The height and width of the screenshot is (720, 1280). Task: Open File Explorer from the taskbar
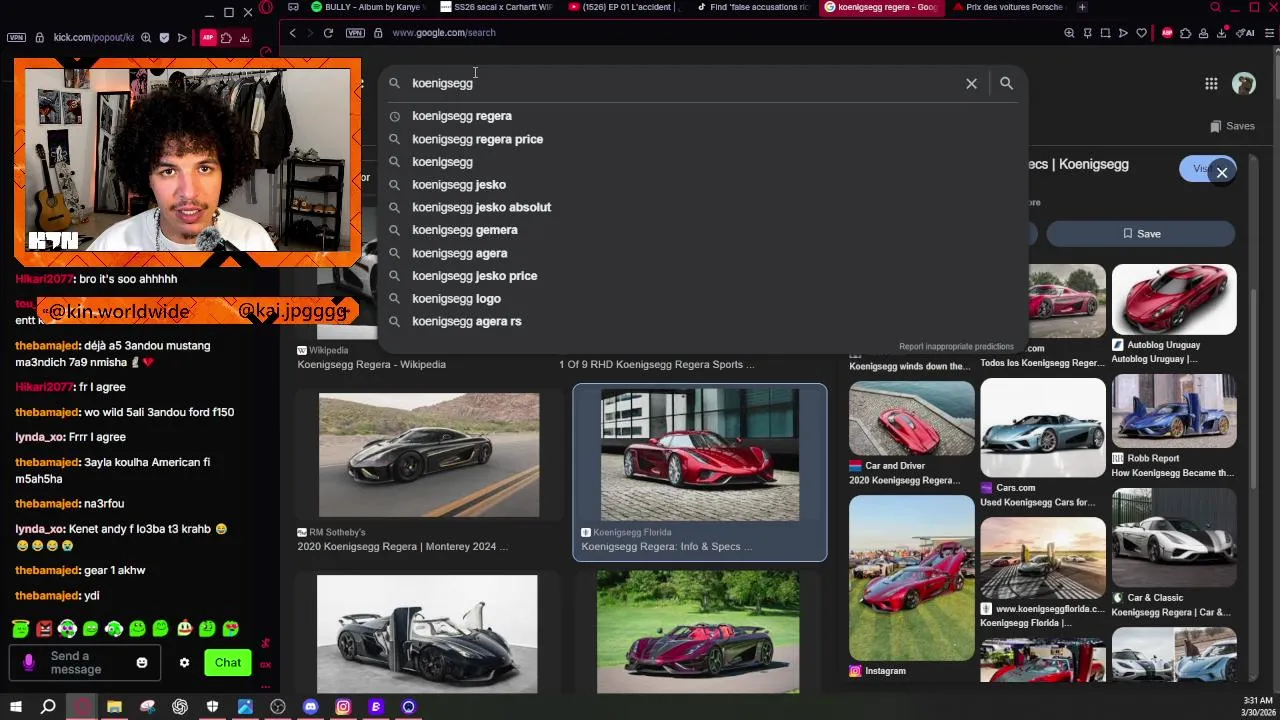click(114, 707)
